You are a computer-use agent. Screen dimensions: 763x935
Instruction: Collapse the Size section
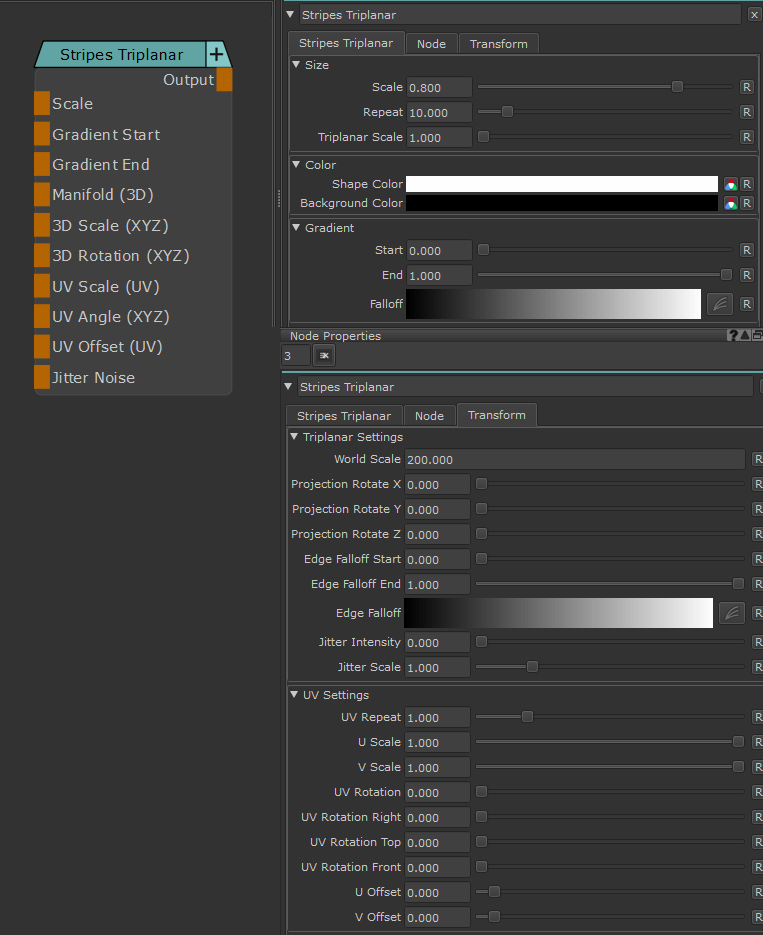tap(296, 65)
